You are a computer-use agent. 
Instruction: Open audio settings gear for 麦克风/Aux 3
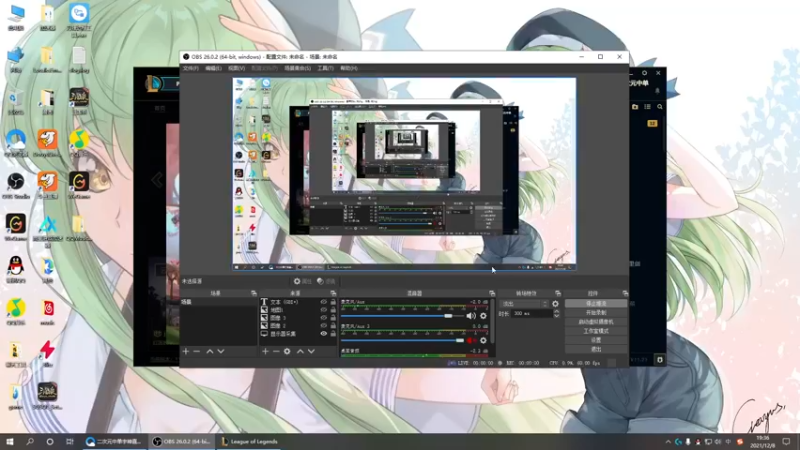[483, 340]
